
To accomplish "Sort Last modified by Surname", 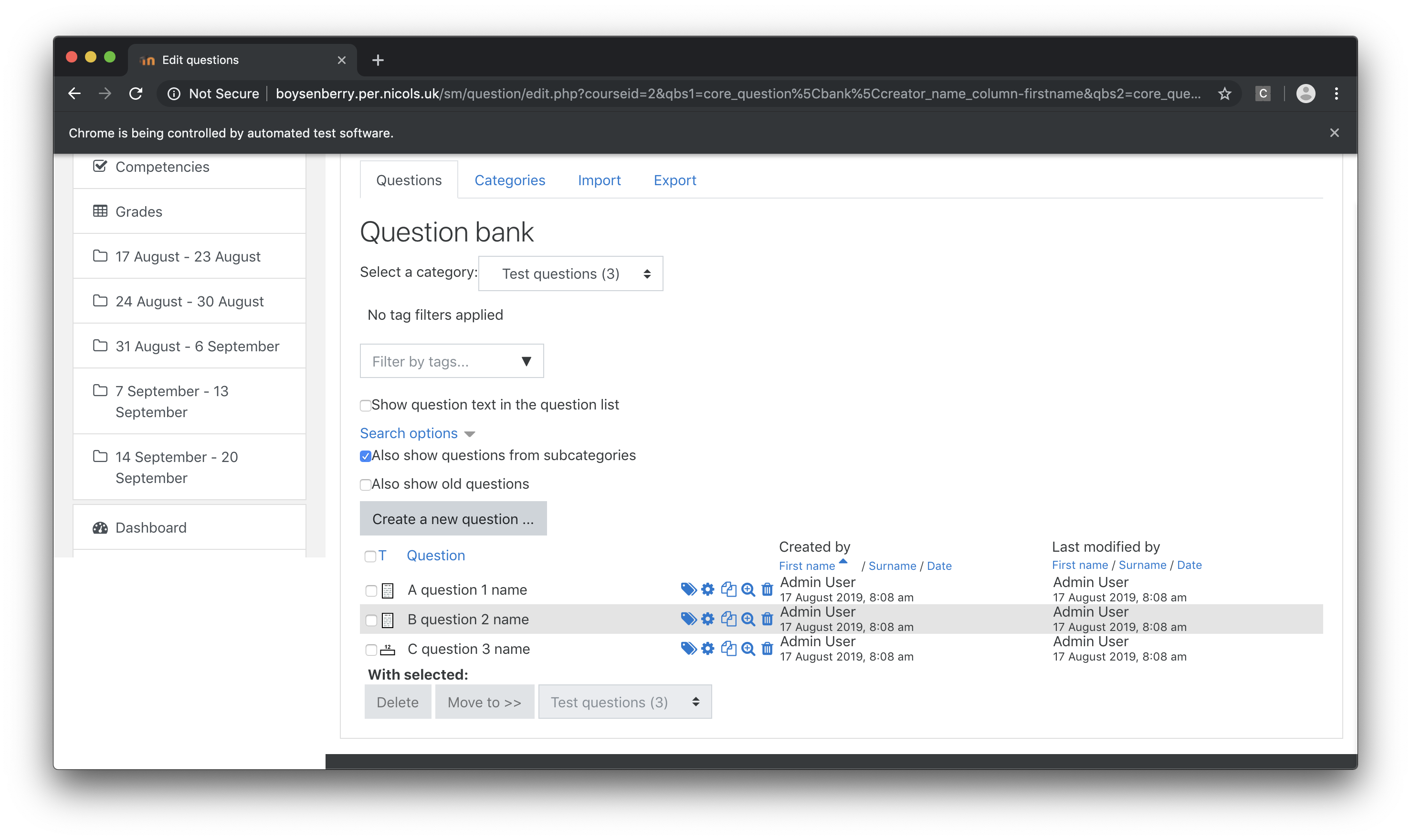I will pyautogui.click(x=1142, y=564).
